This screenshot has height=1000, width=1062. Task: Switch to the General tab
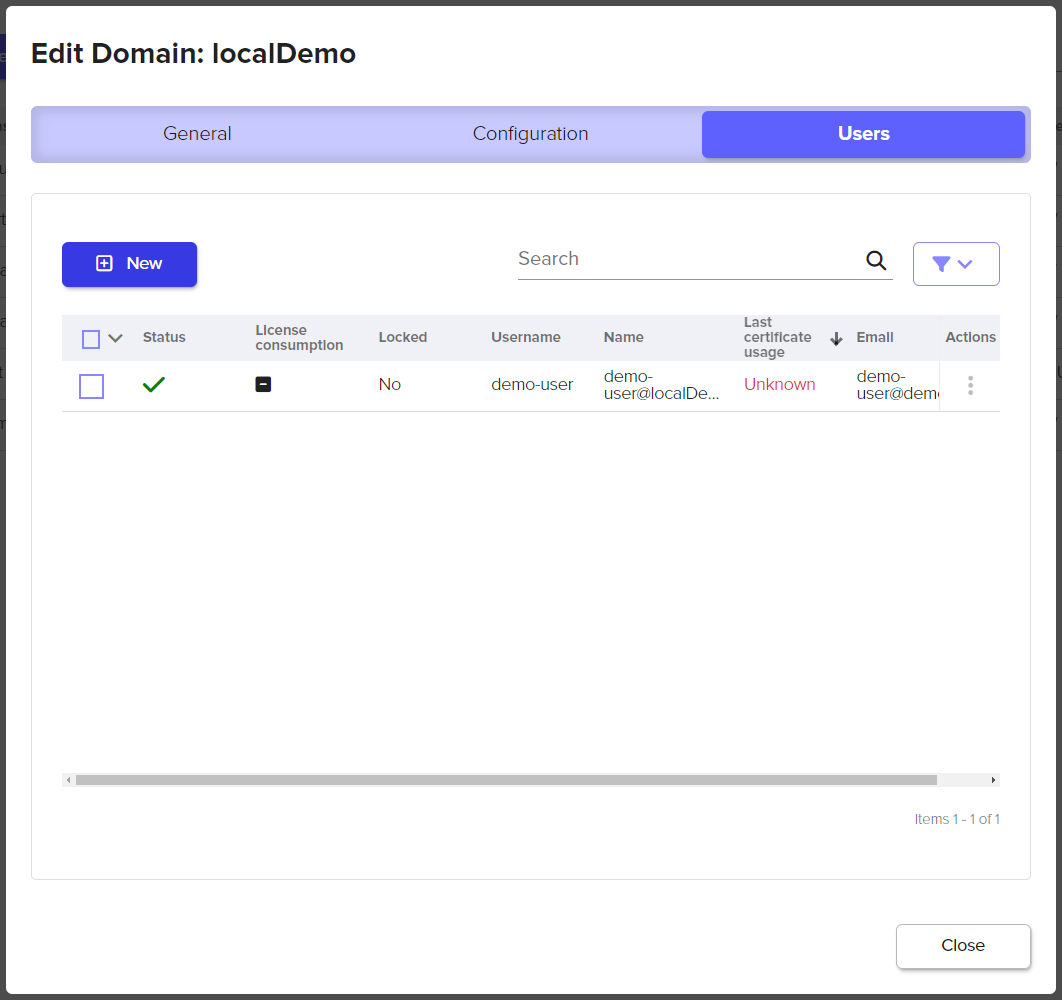click(x=197, y=134)
